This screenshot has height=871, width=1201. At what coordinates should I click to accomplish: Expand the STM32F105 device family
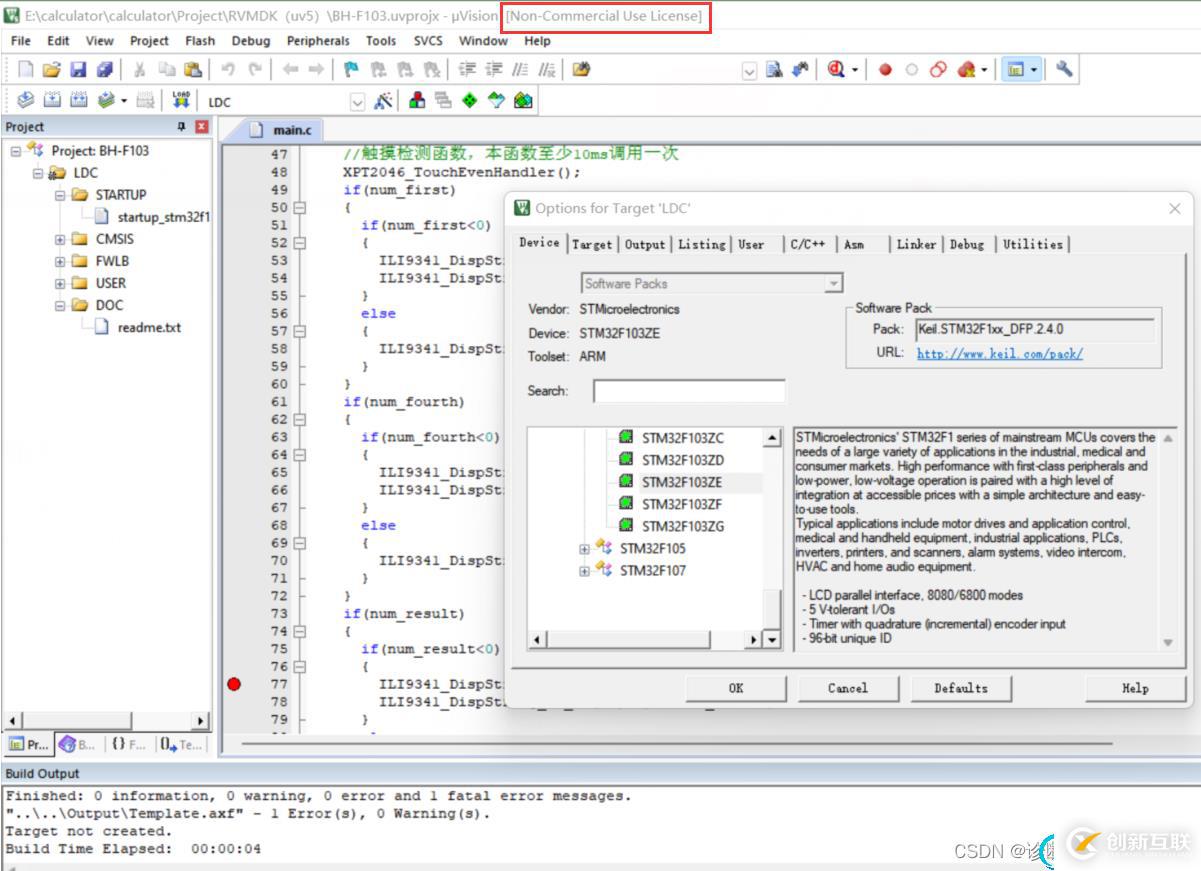(x=584, y=549)
